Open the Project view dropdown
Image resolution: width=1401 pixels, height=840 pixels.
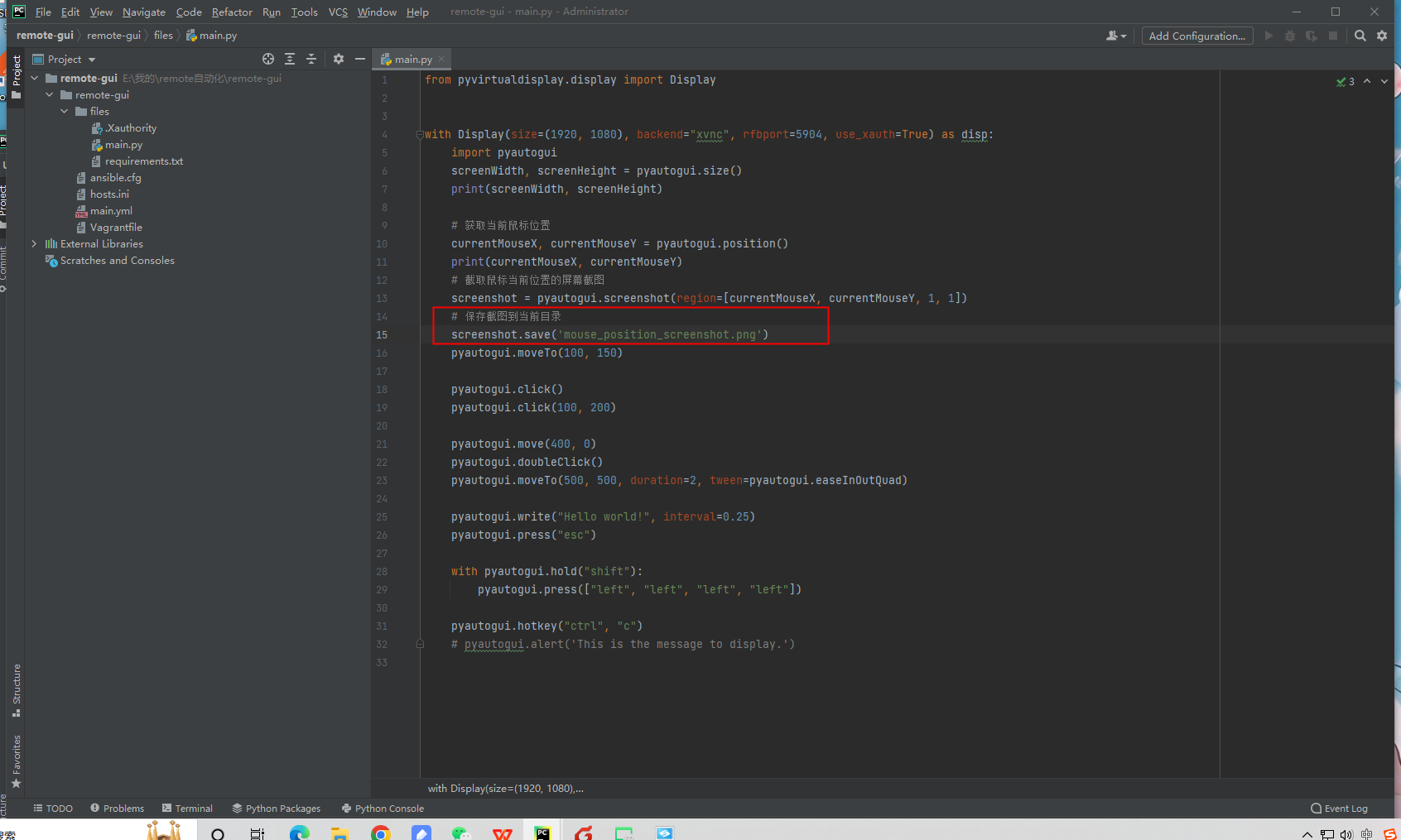pyautogui.click(x=92, y=60)
